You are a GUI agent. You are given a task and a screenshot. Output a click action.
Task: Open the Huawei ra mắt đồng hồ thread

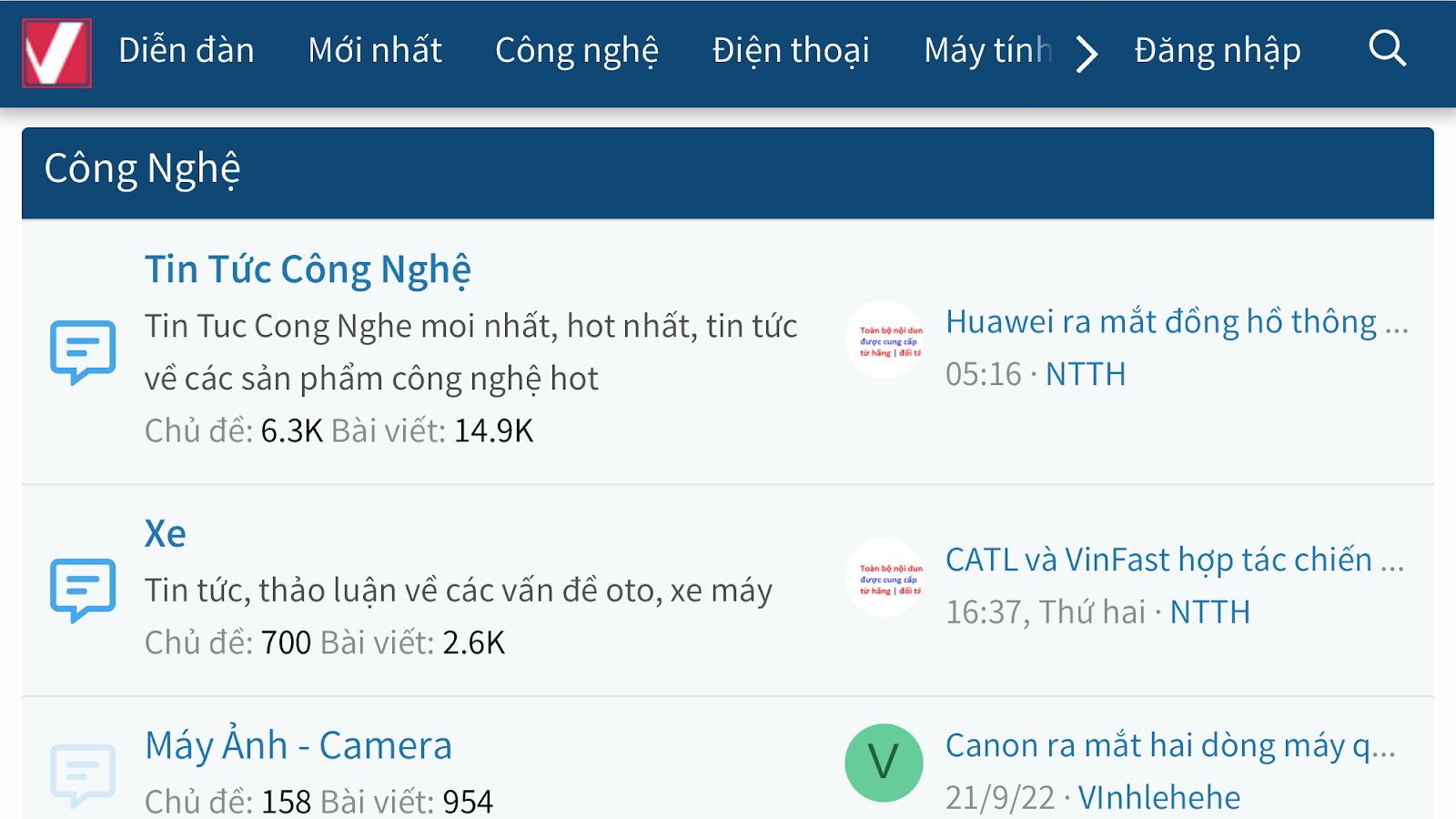1177,322
